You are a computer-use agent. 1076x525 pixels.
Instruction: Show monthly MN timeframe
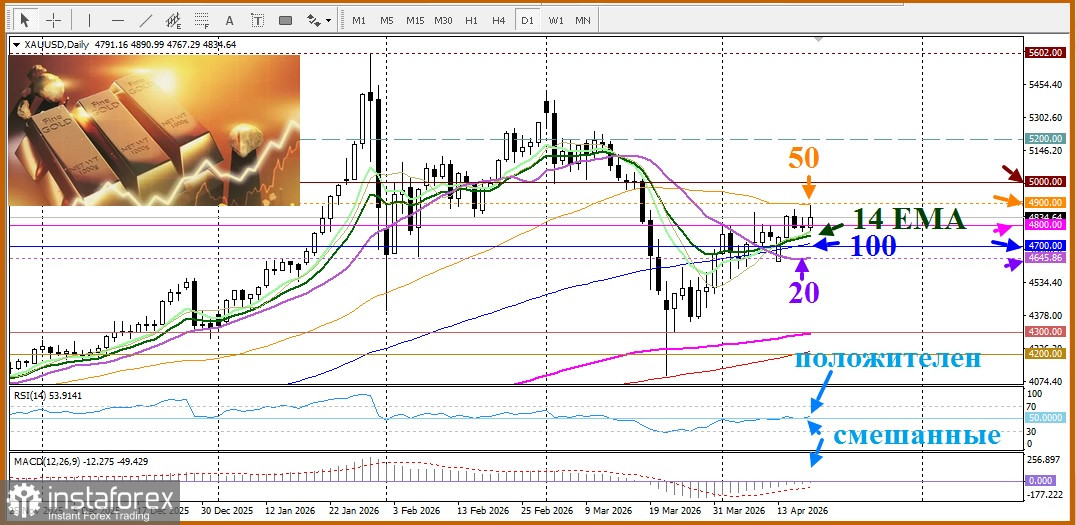pyautogui.click(x=583, y=21)
